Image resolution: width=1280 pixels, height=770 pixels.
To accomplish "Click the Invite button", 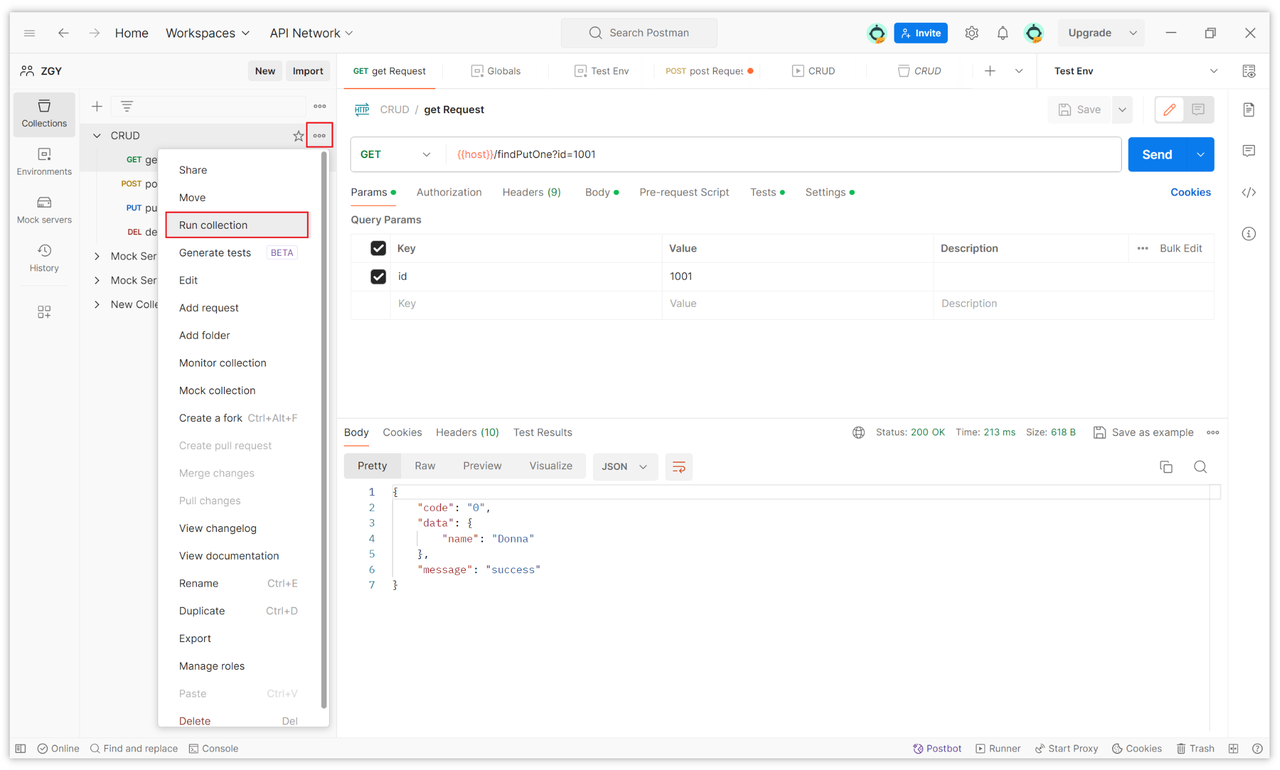I will click(921, 33).
